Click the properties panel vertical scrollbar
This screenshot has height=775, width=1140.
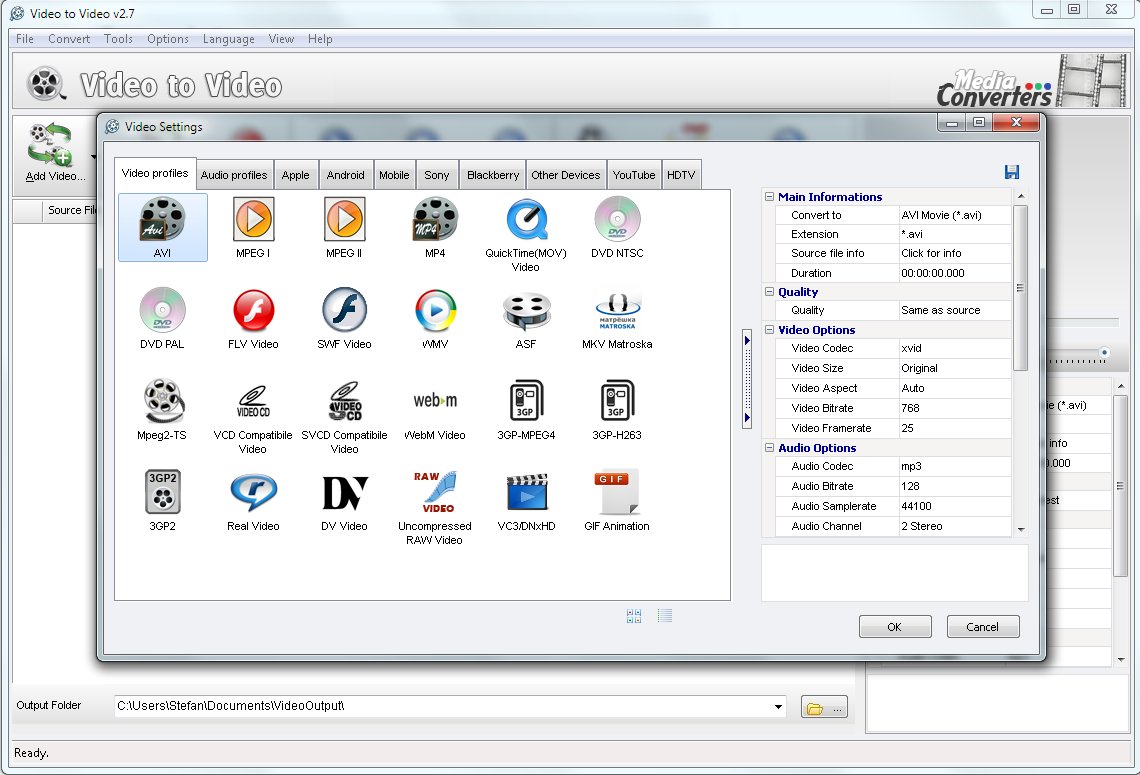pos(1020,288)
